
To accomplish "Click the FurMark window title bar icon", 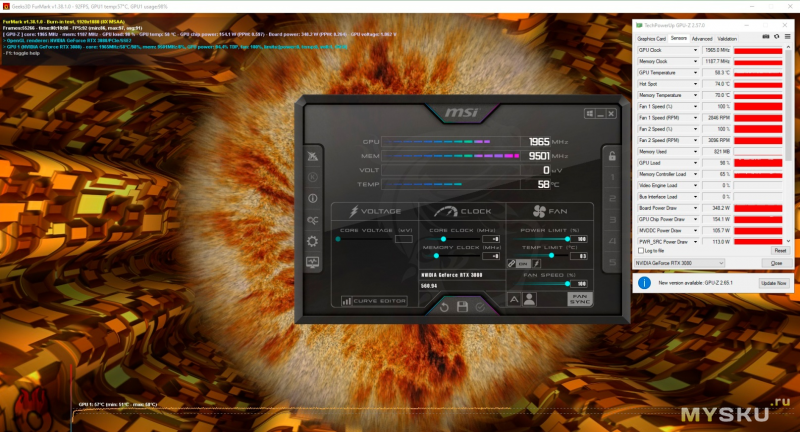I will click(6, 7).
